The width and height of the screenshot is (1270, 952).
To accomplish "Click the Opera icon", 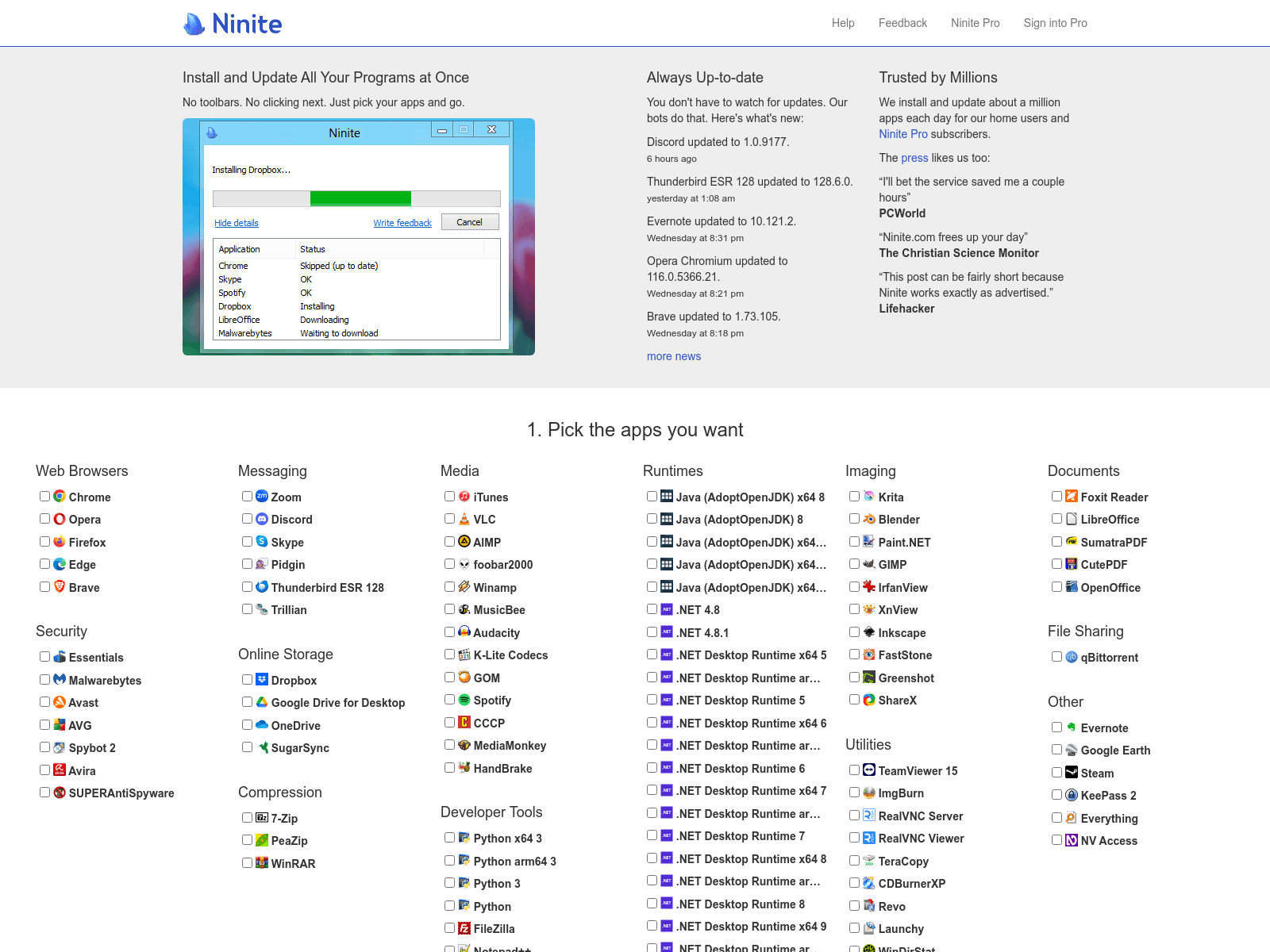I will pyautogui.click(x=60, y=519).
